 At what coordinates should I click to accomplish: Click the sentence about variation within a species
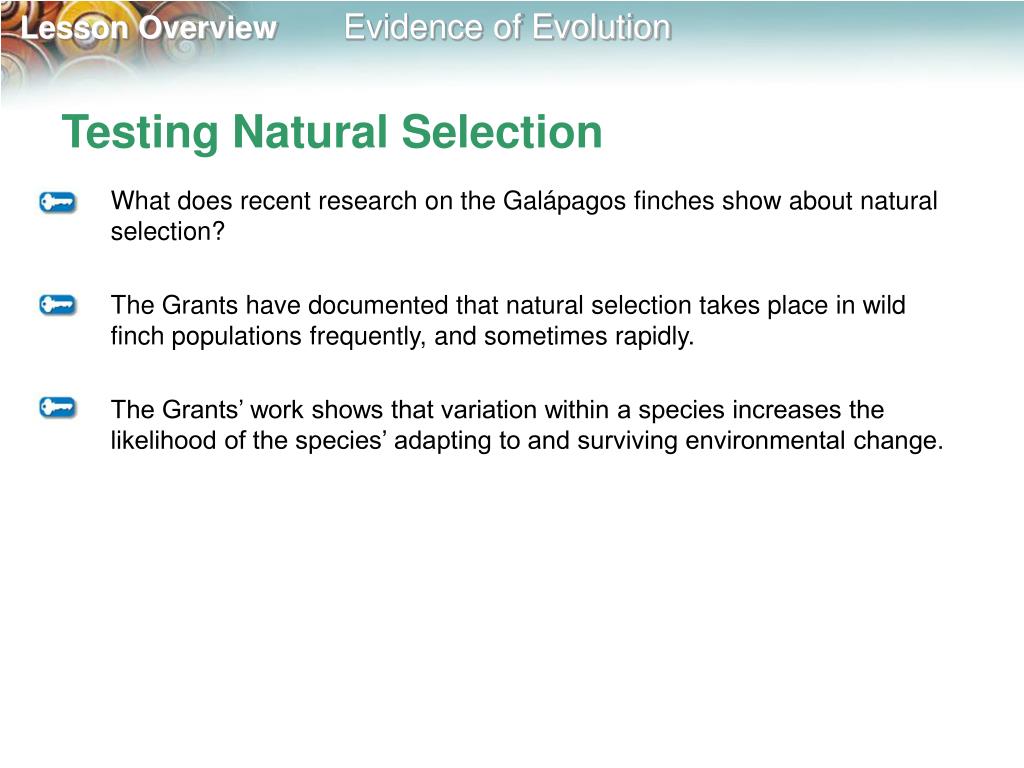click(526, 425)
